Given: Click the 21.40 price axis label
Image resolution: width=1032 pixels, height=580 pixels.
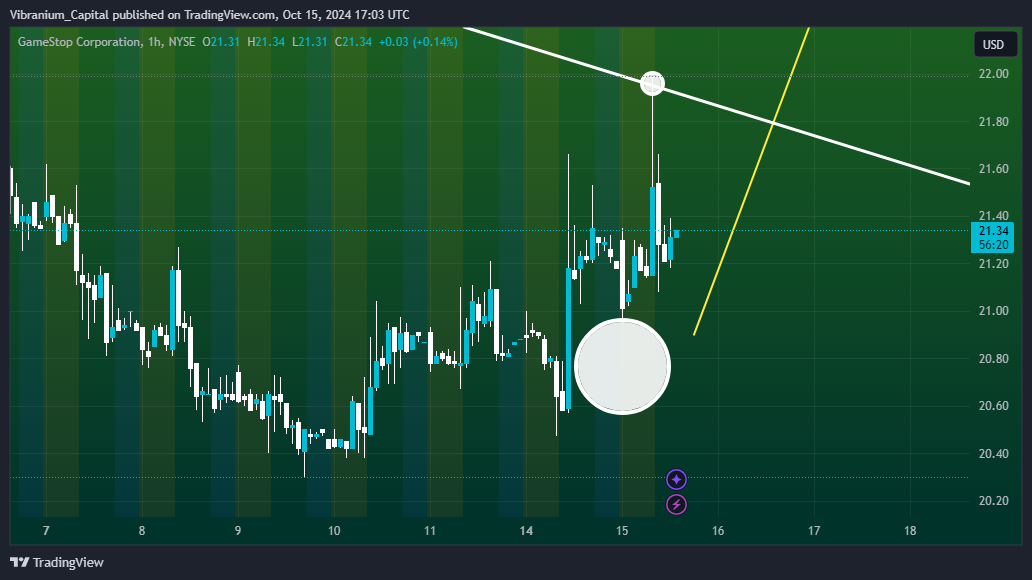Looking at the screenshot, I should 993,216.
